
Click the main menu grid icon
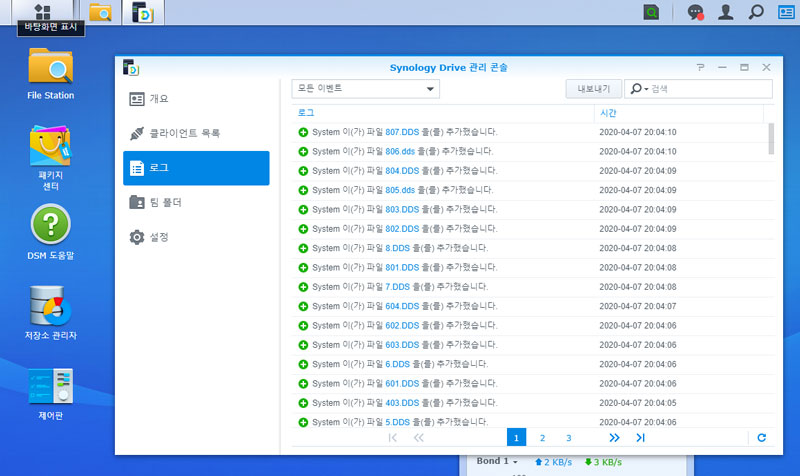tap(42, 12)
